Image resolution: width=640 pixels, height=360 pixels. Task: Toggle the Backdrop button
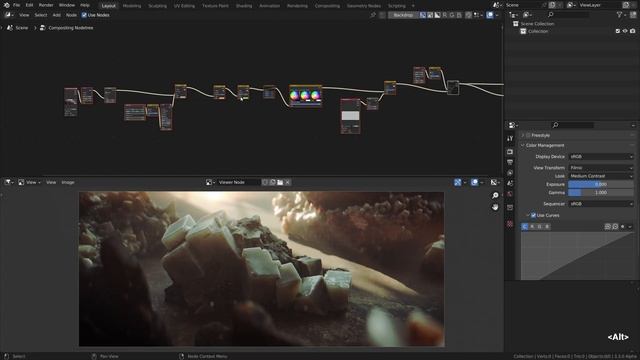tap(403, 15)
